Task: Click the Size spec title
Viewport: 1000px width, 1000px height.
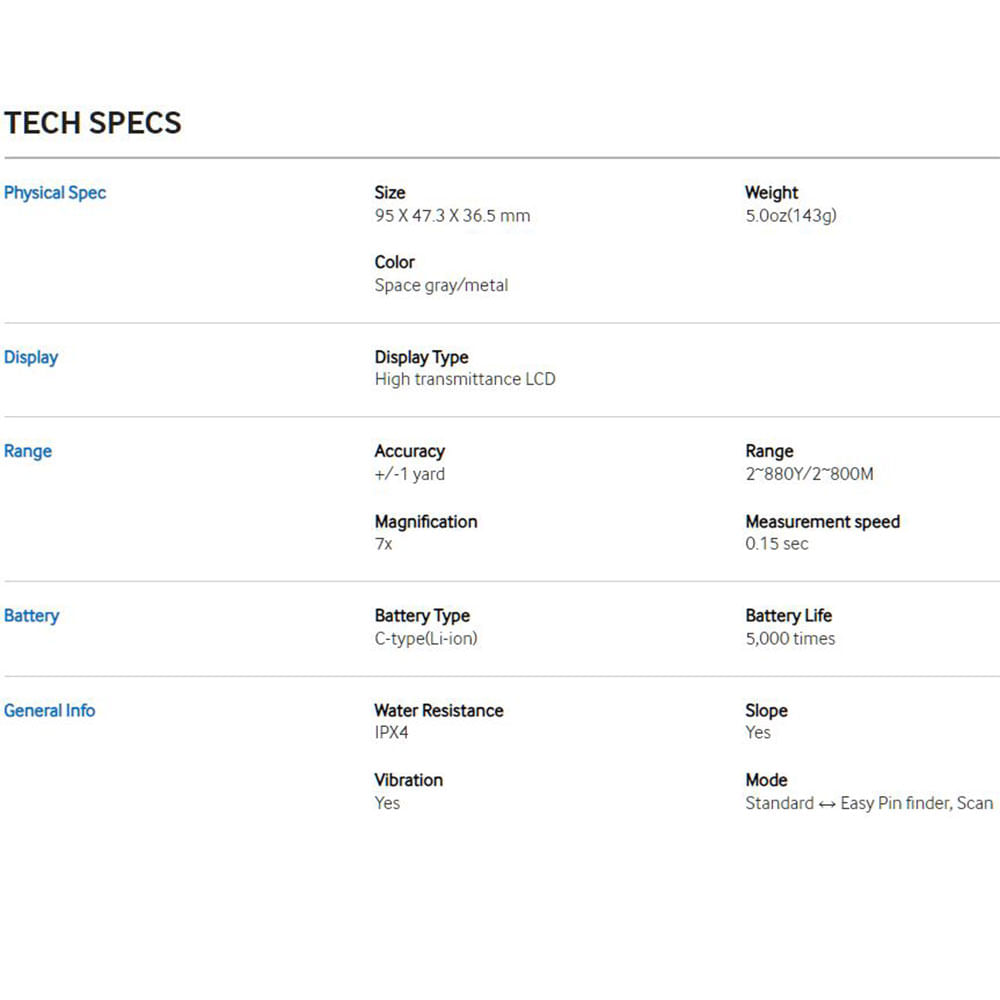Action: tap(390, 193)
